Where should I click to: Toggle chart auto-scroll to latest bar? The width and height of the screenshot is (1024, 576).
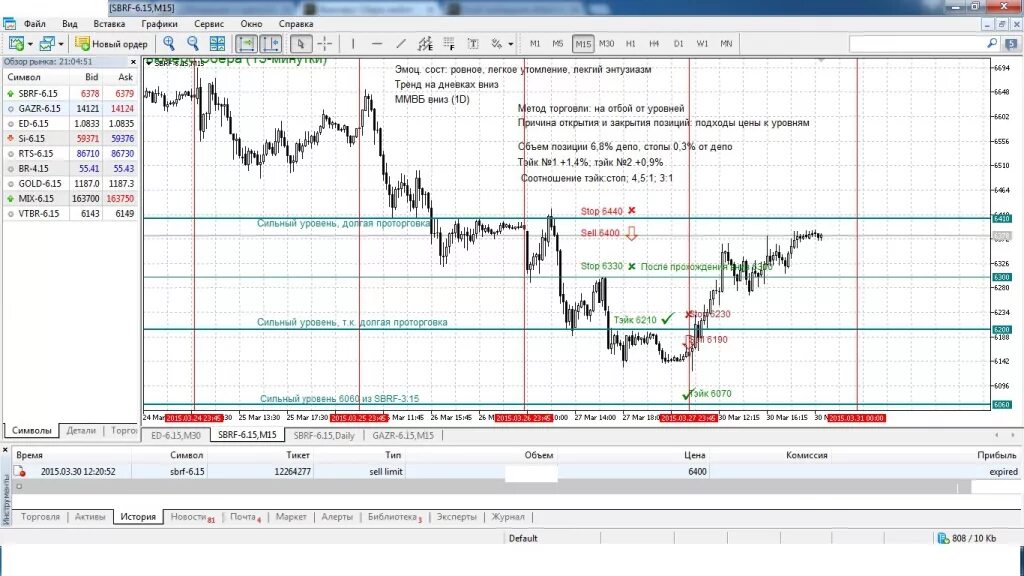point(246,44)
